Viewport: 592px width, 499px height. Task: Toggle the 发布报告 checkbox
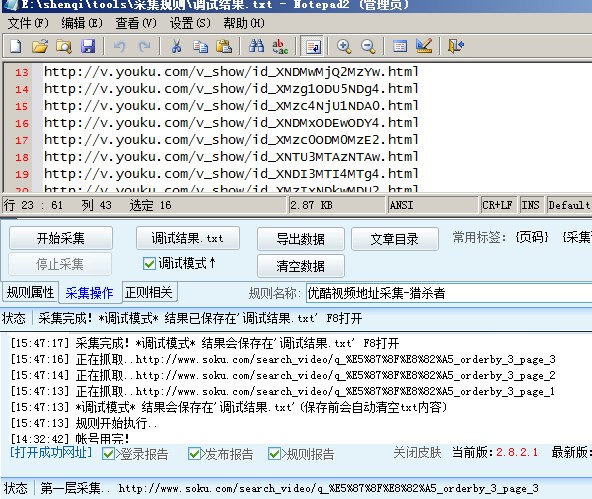point(194,454)
